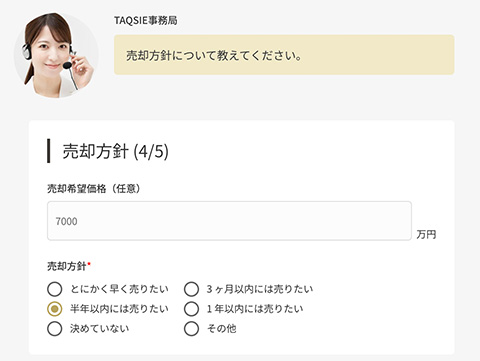Click the とにかく早く売りたい option text
The width and height of the screenshot is (480, 361).
[119, 289]
